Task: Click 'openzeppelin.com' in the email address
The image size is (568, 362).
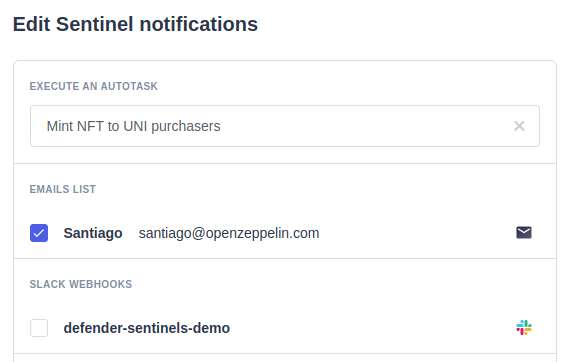Action: 263,233
